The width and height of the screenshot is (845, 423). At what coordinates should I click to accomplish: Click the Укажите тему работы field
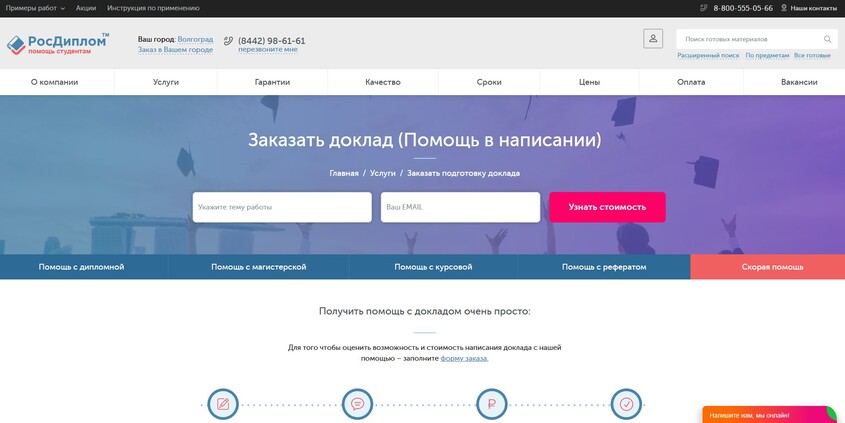(282, 207)
